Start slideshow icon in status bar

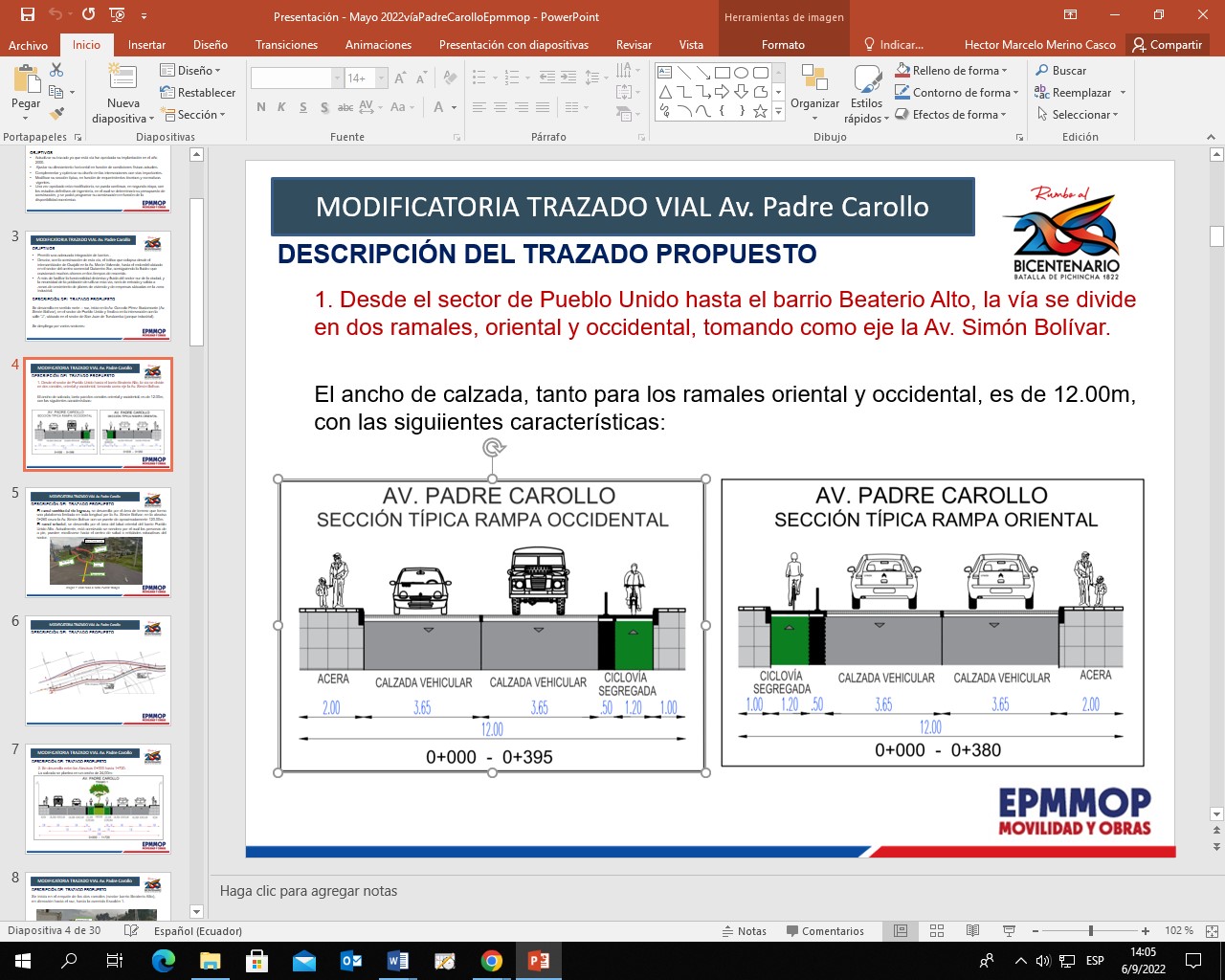(1009, 931)
